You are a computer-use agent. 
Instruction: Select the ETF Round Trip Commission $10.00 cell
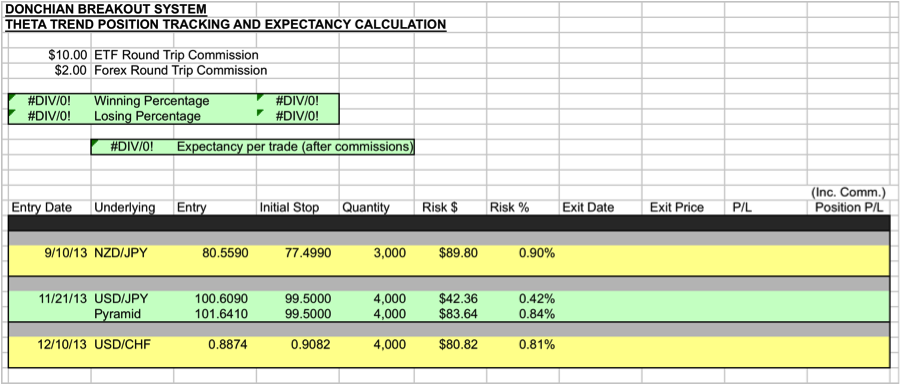(x=49, y=55)
